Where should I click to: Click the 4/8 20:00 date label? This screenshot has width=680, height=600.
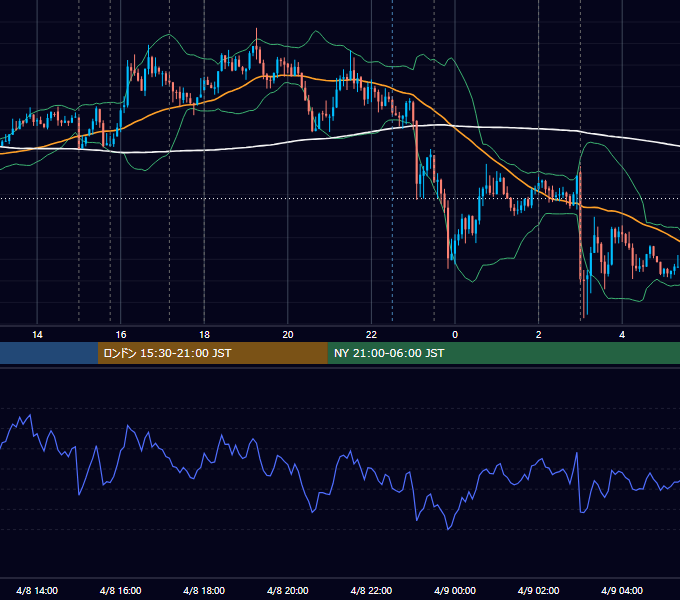[x=288, y=590]
